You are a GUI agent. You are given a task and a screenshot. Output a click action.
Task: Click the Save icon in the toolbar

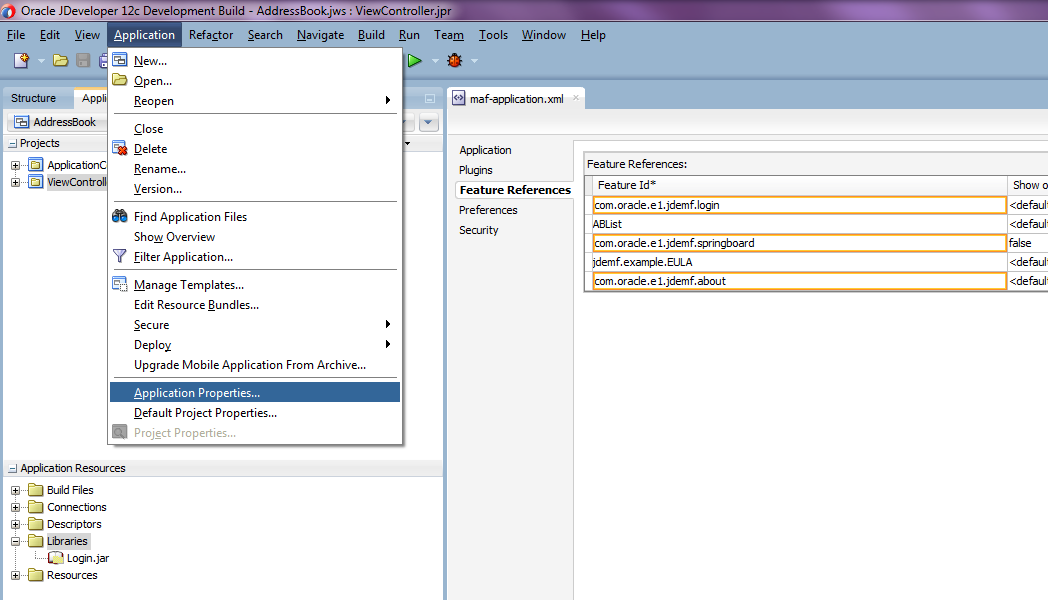point(82,60)
